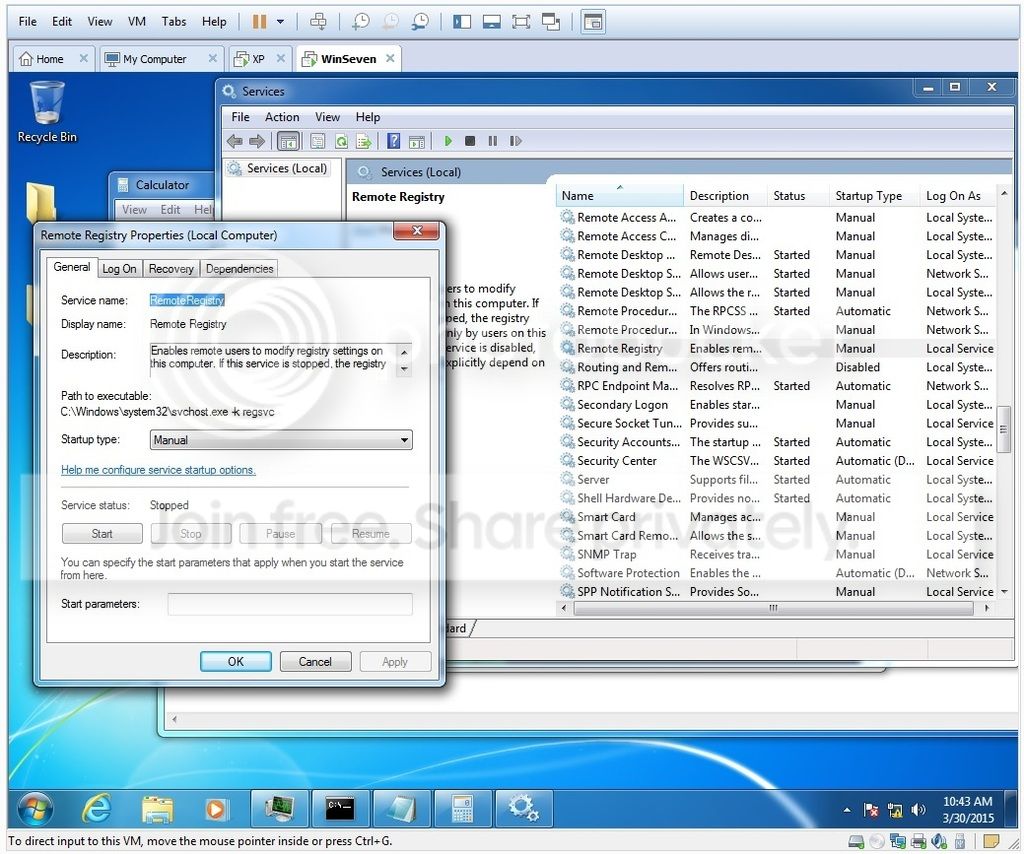Open the Action menu in Services window
Screen dimensions: 1024x854
click(282, 117)
